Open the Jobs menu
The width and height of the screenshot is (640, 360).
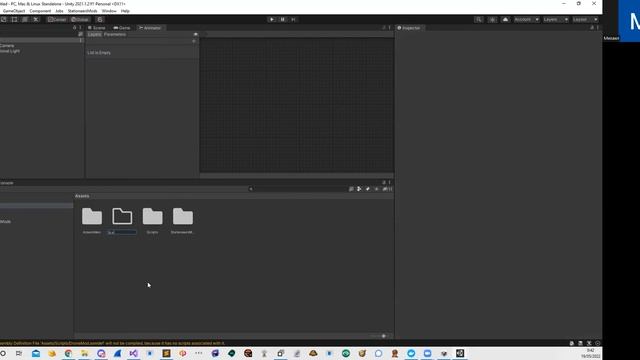59,11
